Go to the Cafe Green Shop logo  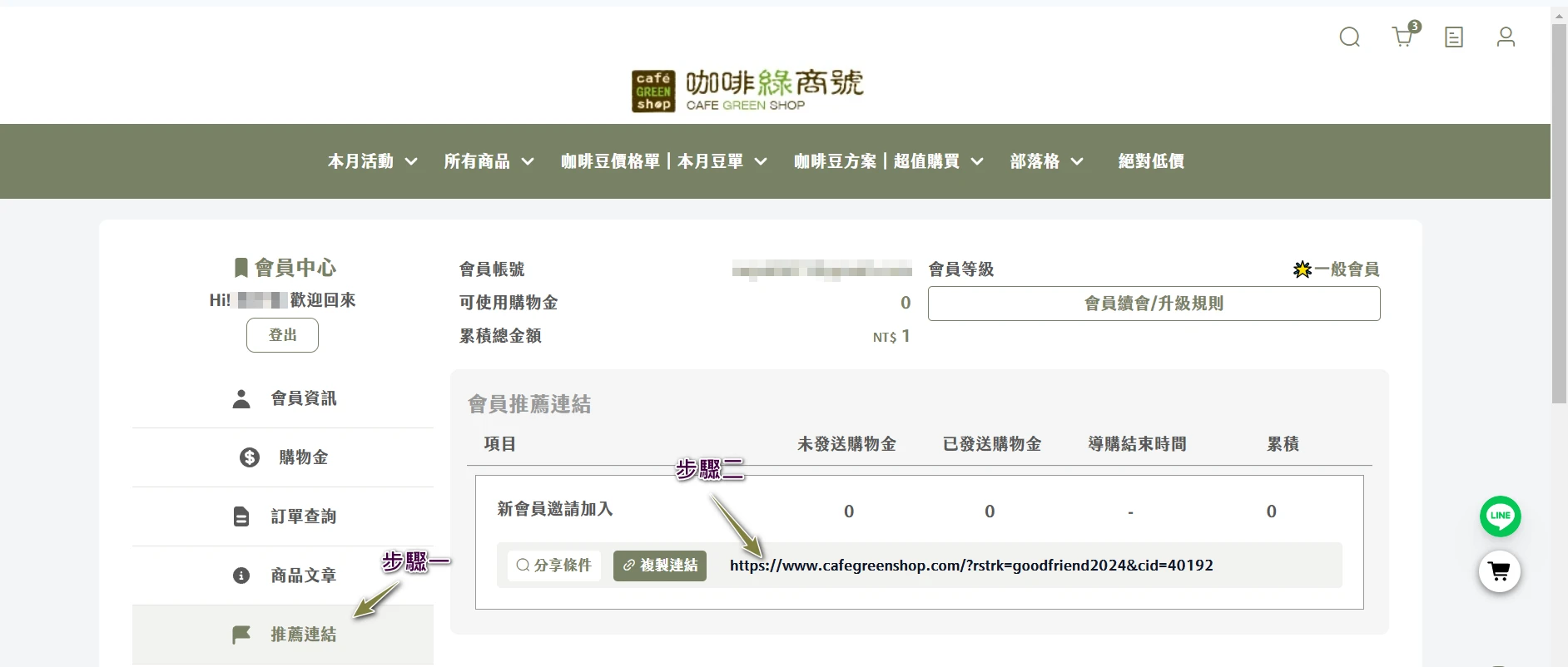click(x=747, y=91)
